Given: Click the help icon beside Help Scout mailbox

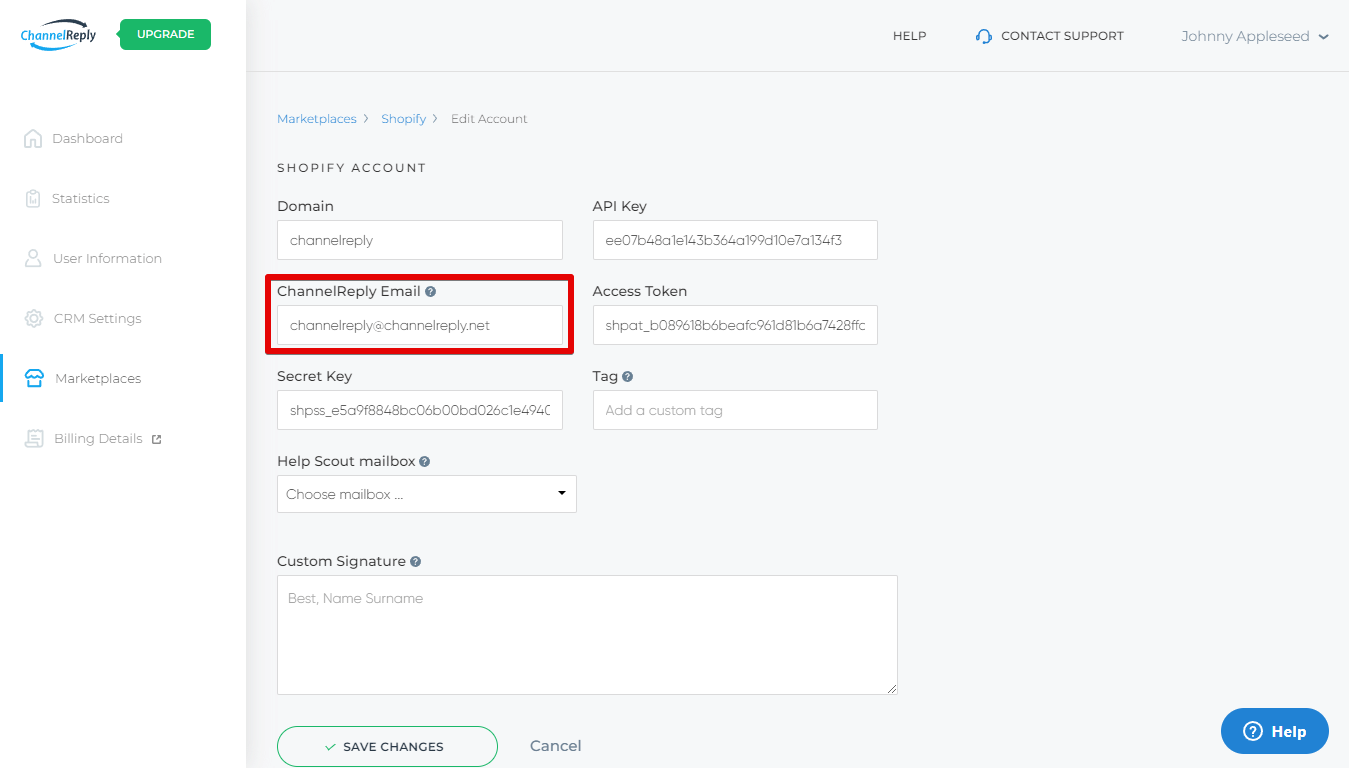Looking at the screenshot, I should (x=425, y=462).
